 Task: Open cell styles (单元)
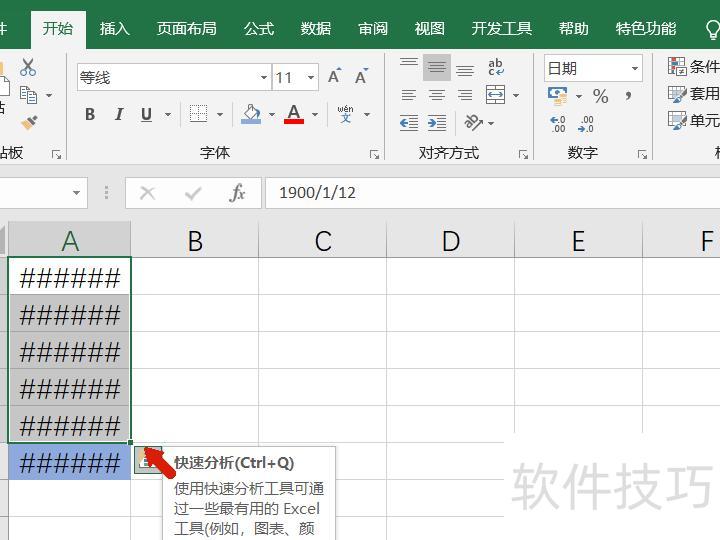tap(693, 120)
